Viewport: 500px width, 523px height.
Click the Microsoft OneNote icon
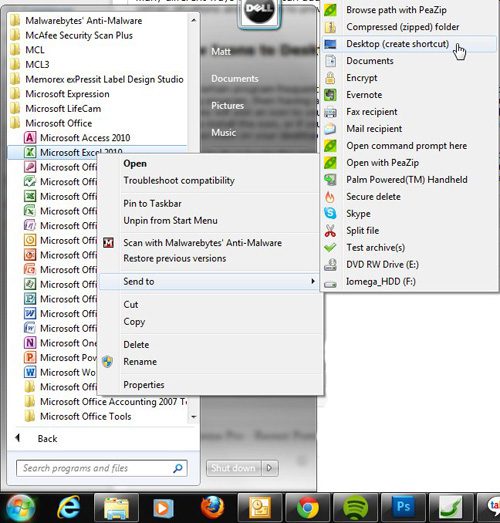pyautogui.click(x=30, y=343)
